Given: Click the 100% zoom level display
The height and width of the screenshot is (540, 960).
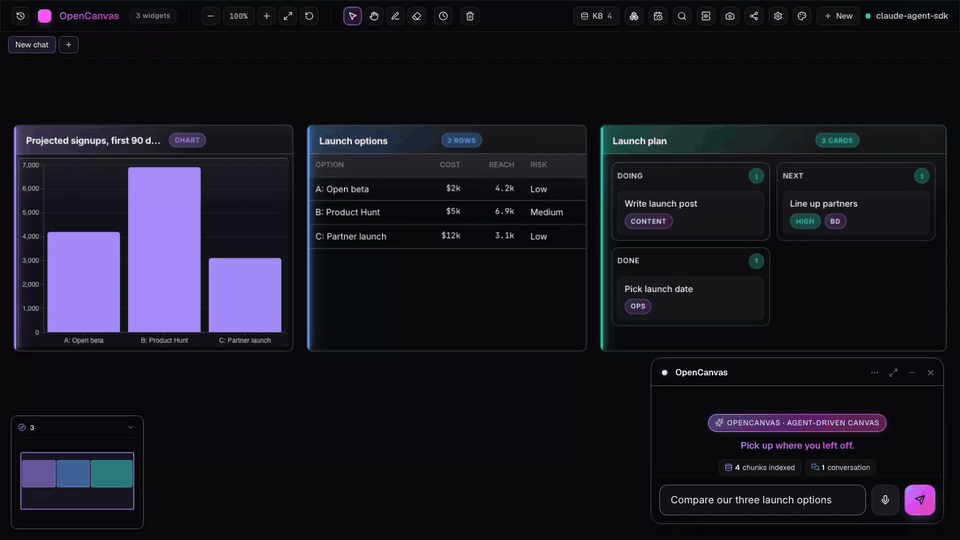Looking at the screenshot, I should [239, 16].
